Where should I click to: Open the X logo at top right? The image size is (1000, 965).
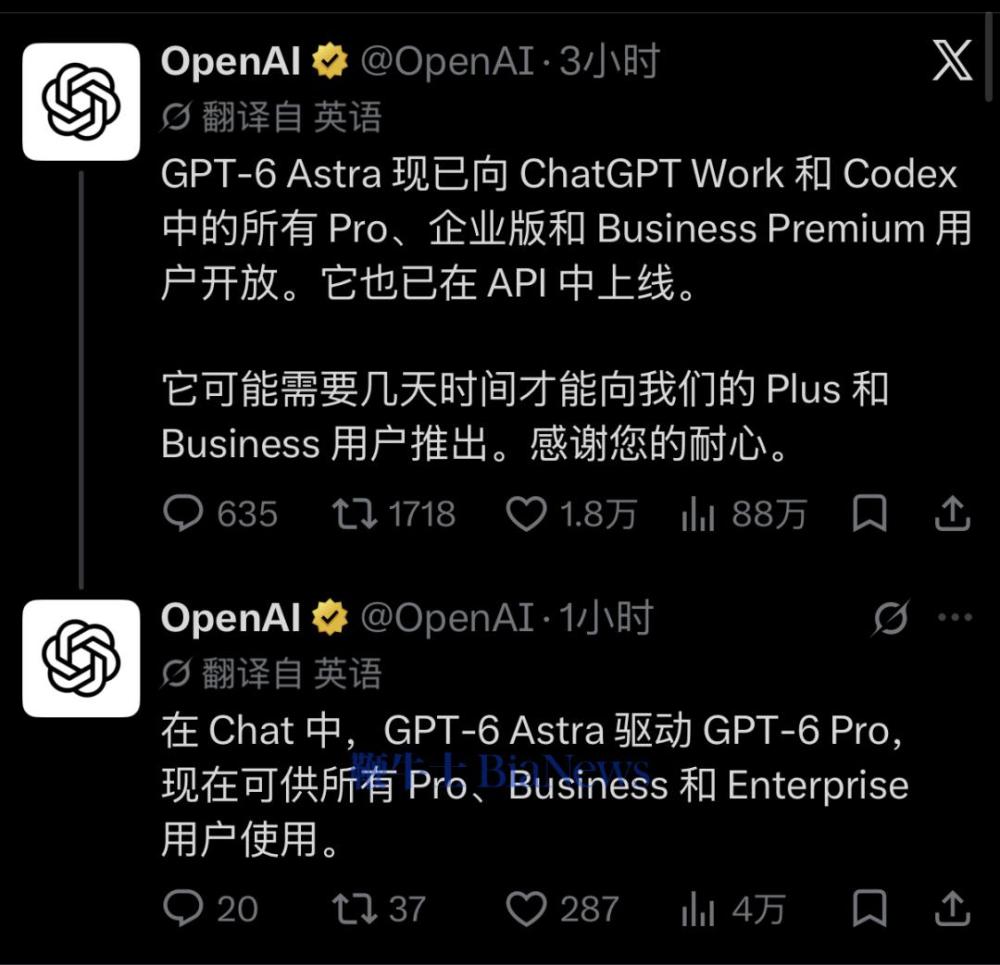click(952, 61)
